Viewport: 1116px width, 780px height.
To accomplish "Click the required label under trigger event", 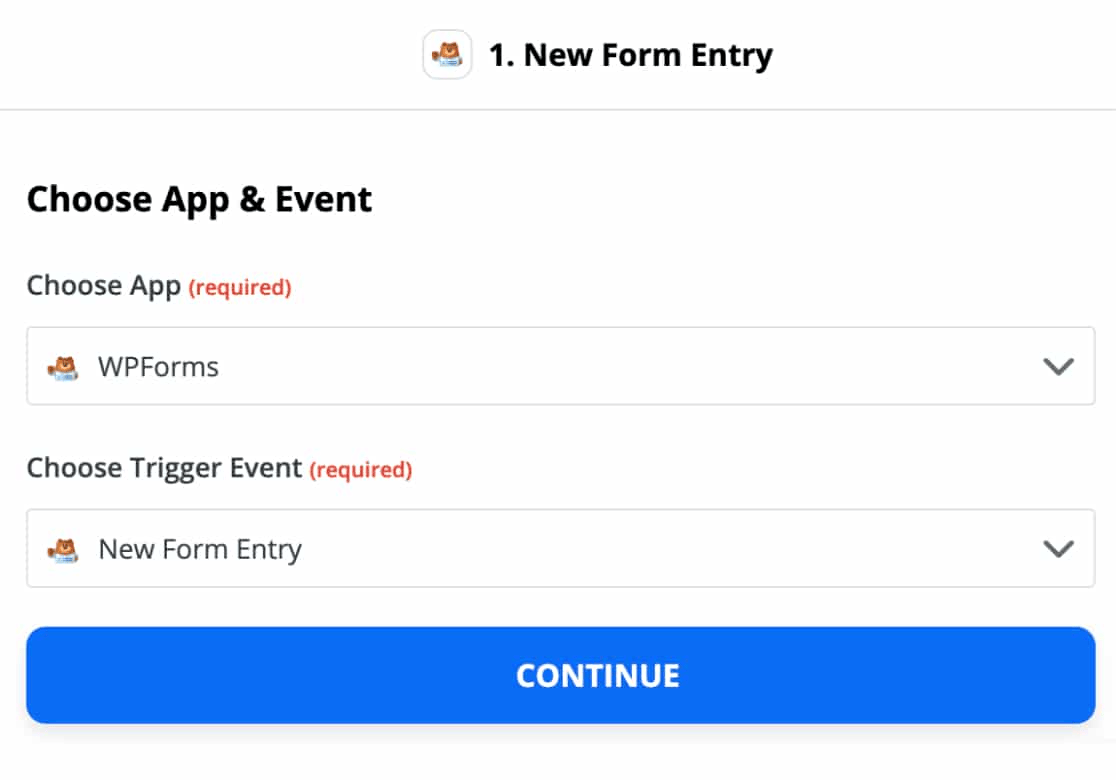I will point(361,470).
